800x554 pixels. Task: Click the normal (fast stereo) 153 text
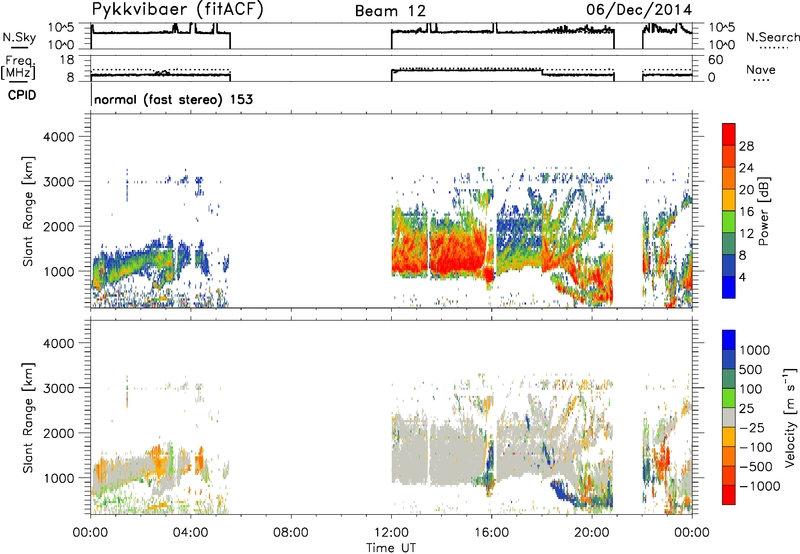pyautogui.click(x=173, y=99)
